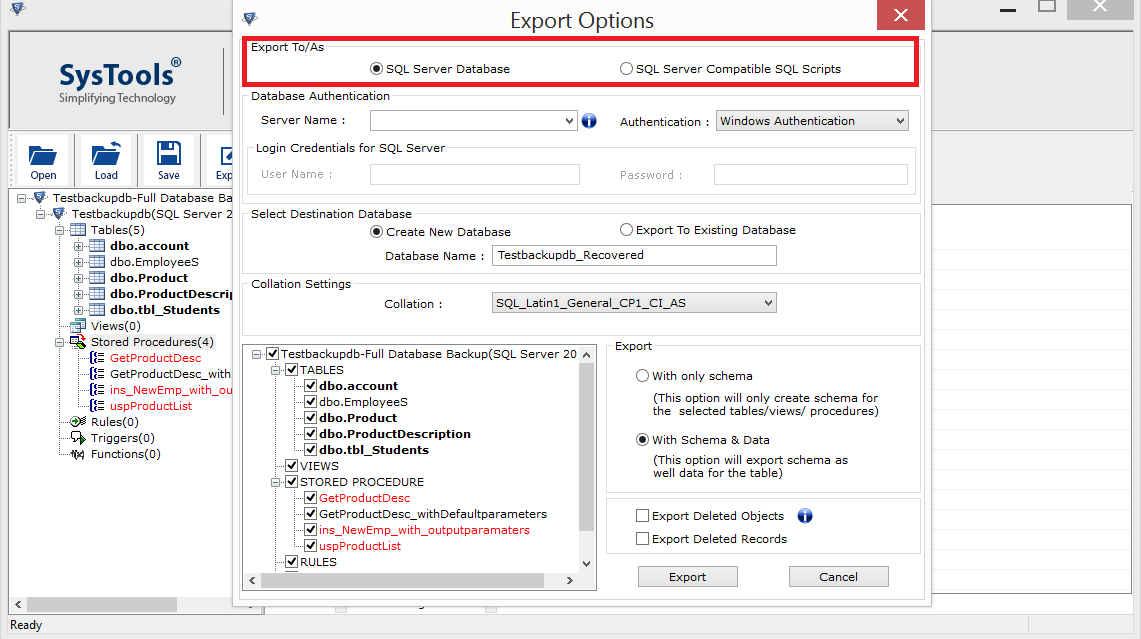Click the Triggers(0) icon in main tree
This screenshot has height=639, width=1141.
point(78,438)
